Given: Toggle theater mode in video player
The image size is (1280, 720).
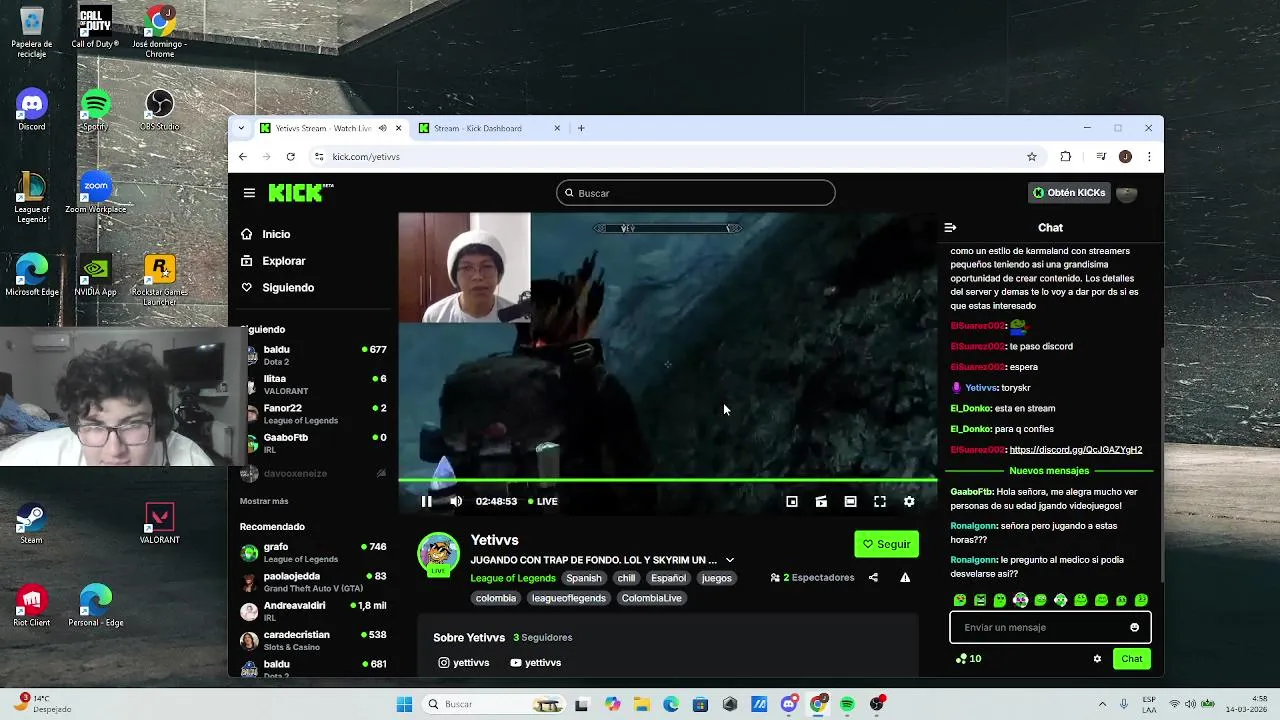Looking at the screenshot, I should (x=850, y=501).
